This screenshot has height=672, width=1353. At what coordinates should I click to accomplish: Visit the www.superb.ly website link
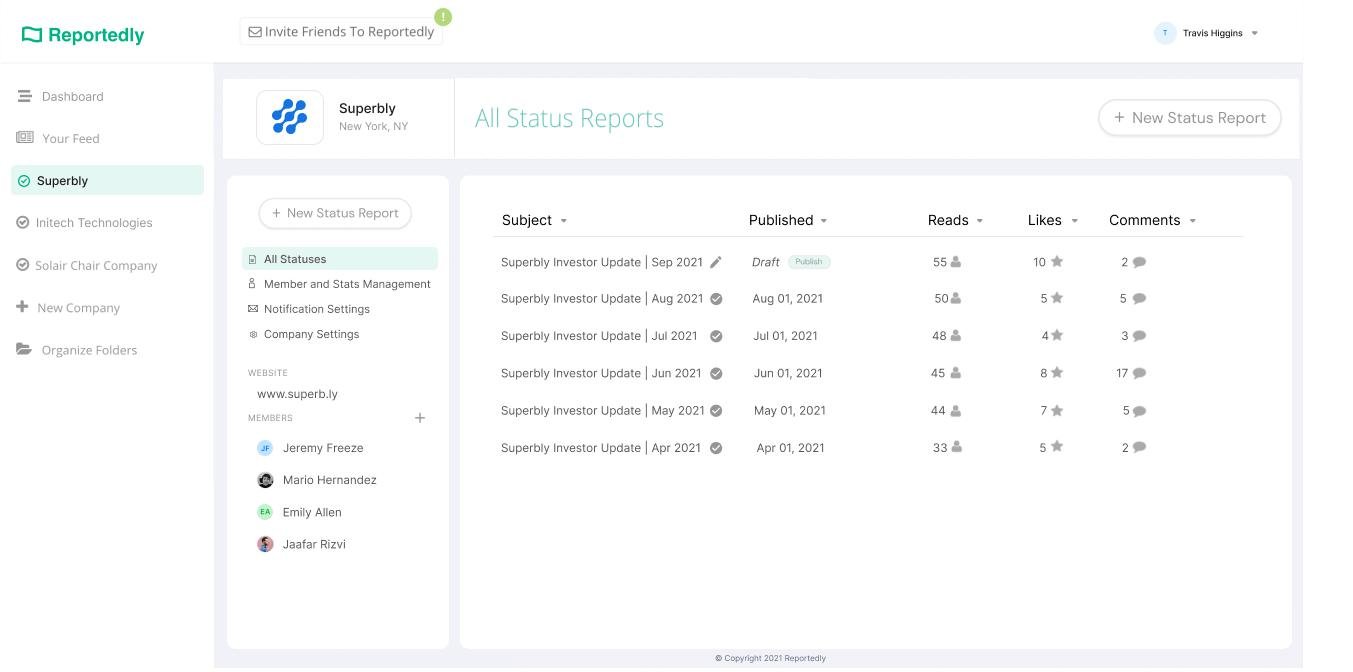297,394
